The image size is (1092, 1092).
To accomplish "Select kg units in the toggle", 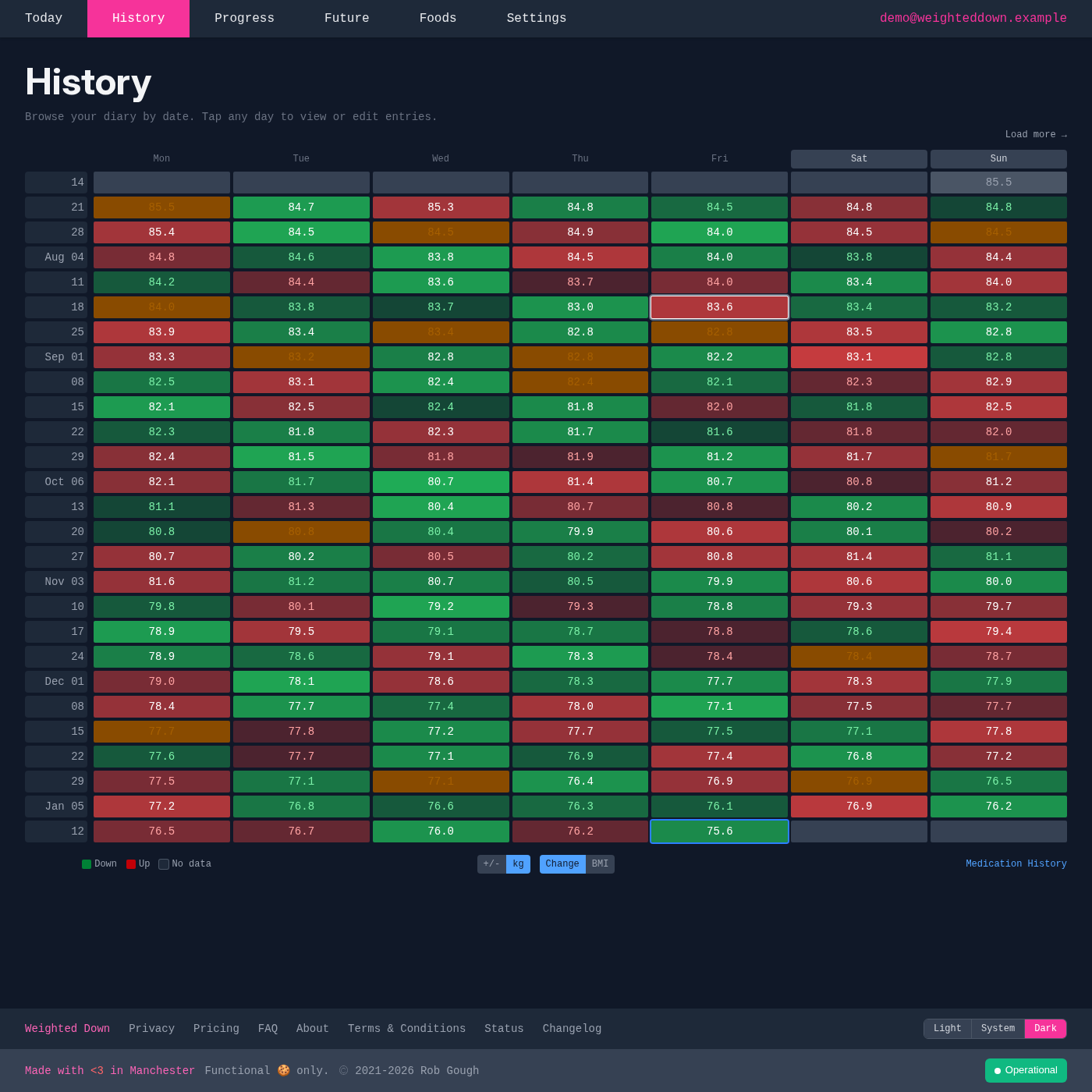I will (x=518, y=863).
